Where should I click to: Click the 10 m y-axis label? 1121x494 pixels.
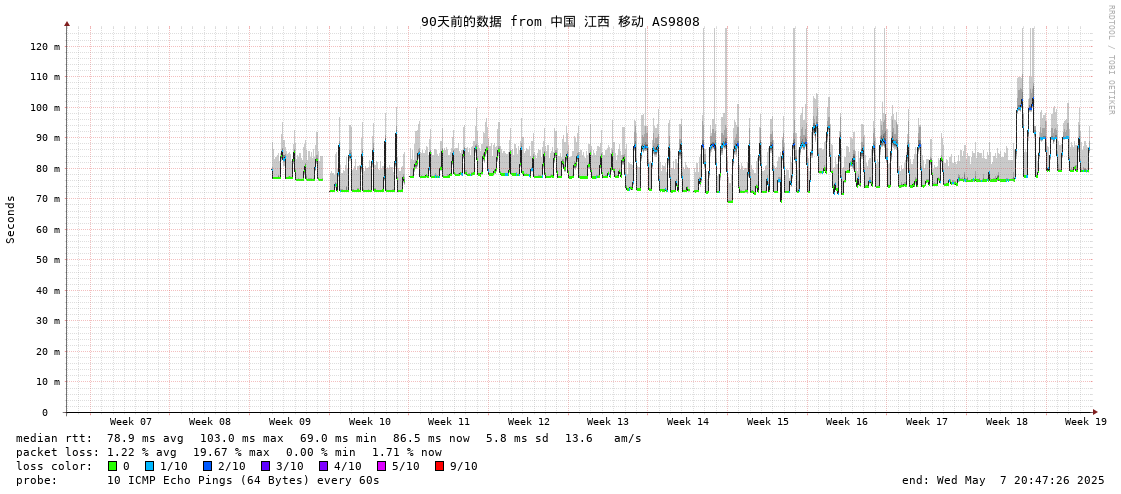(49, 382)
